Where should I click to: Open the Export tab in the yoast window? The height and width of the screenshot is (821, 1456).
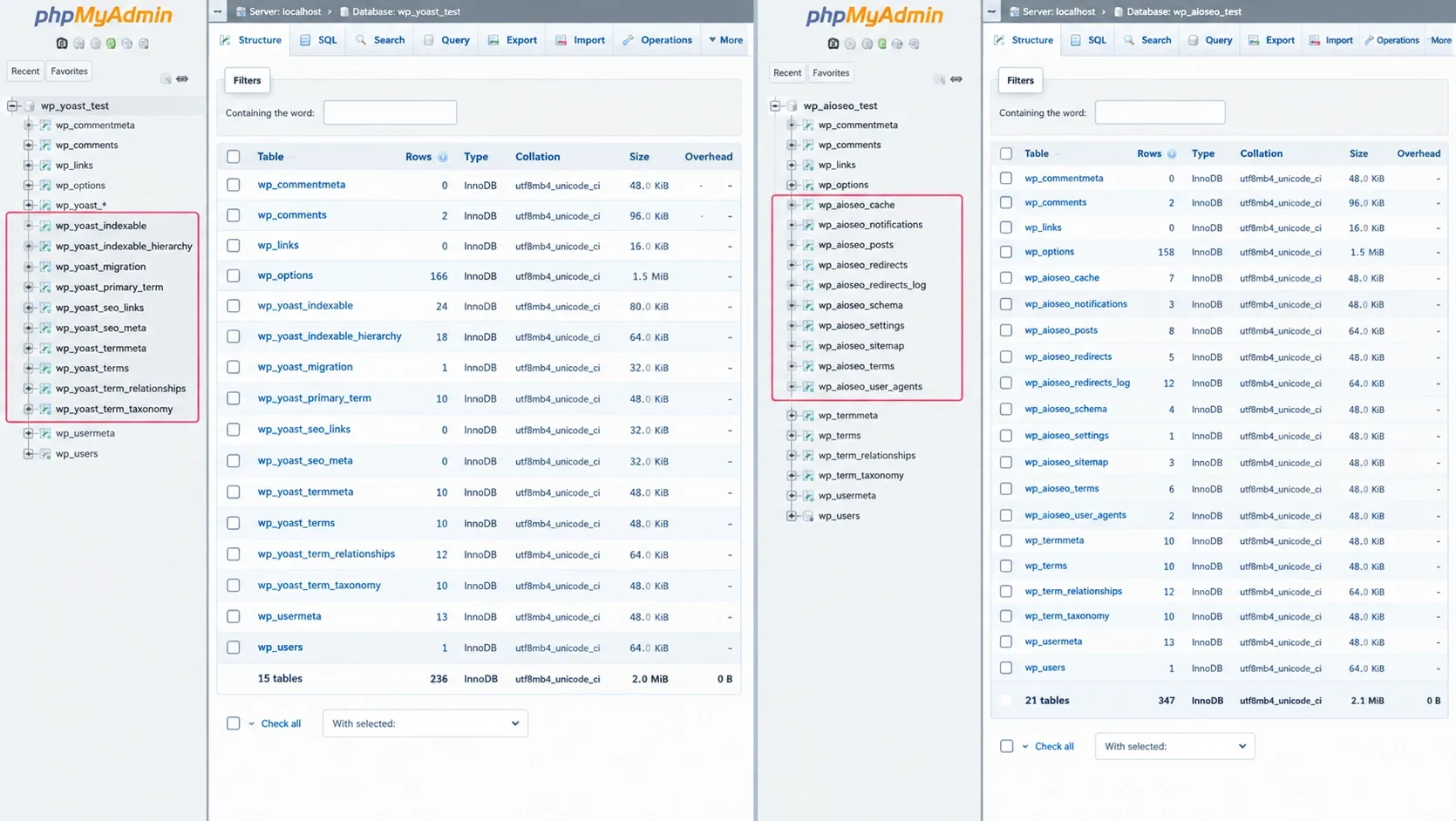[513, 40]
